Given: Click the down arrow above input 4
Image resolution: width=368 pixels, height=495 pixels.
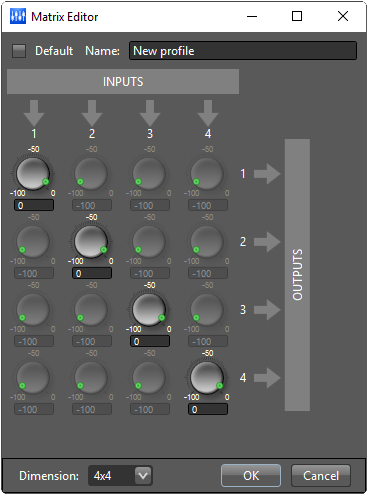Looking at the screenshot, I should [208, 113].
